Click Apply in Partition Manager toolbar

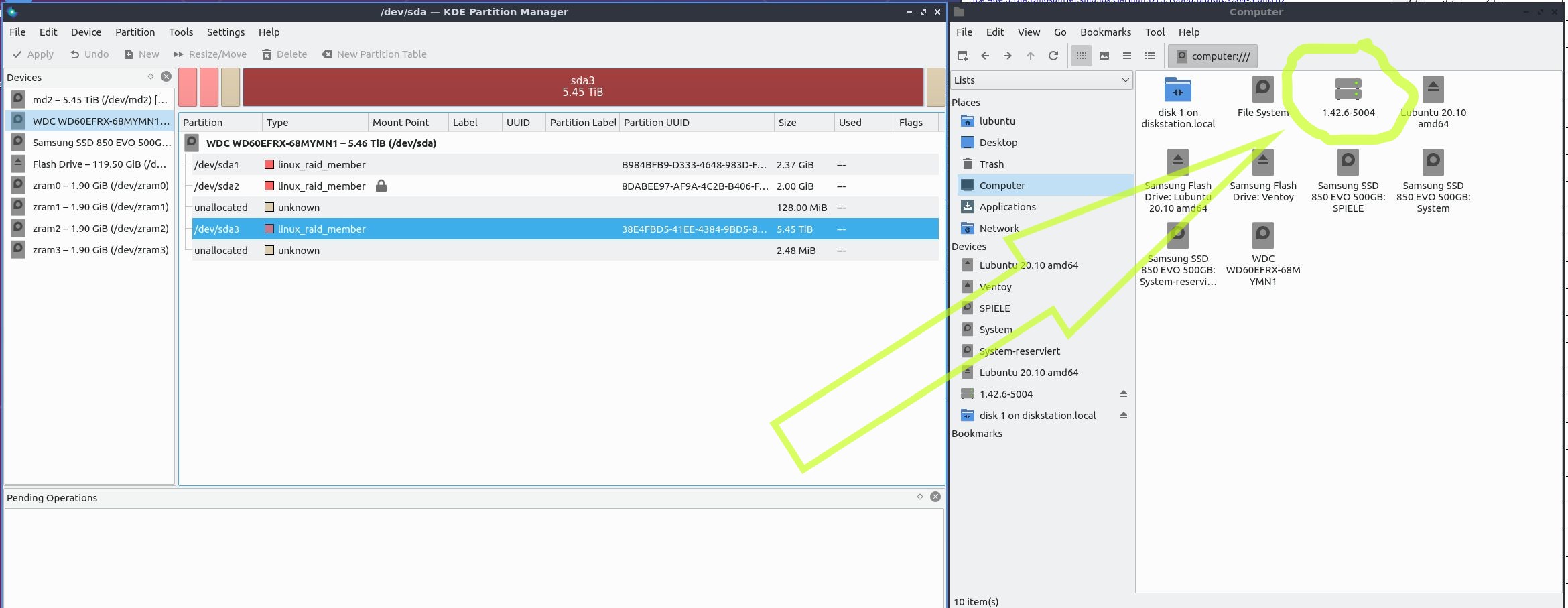pos(34,54)
